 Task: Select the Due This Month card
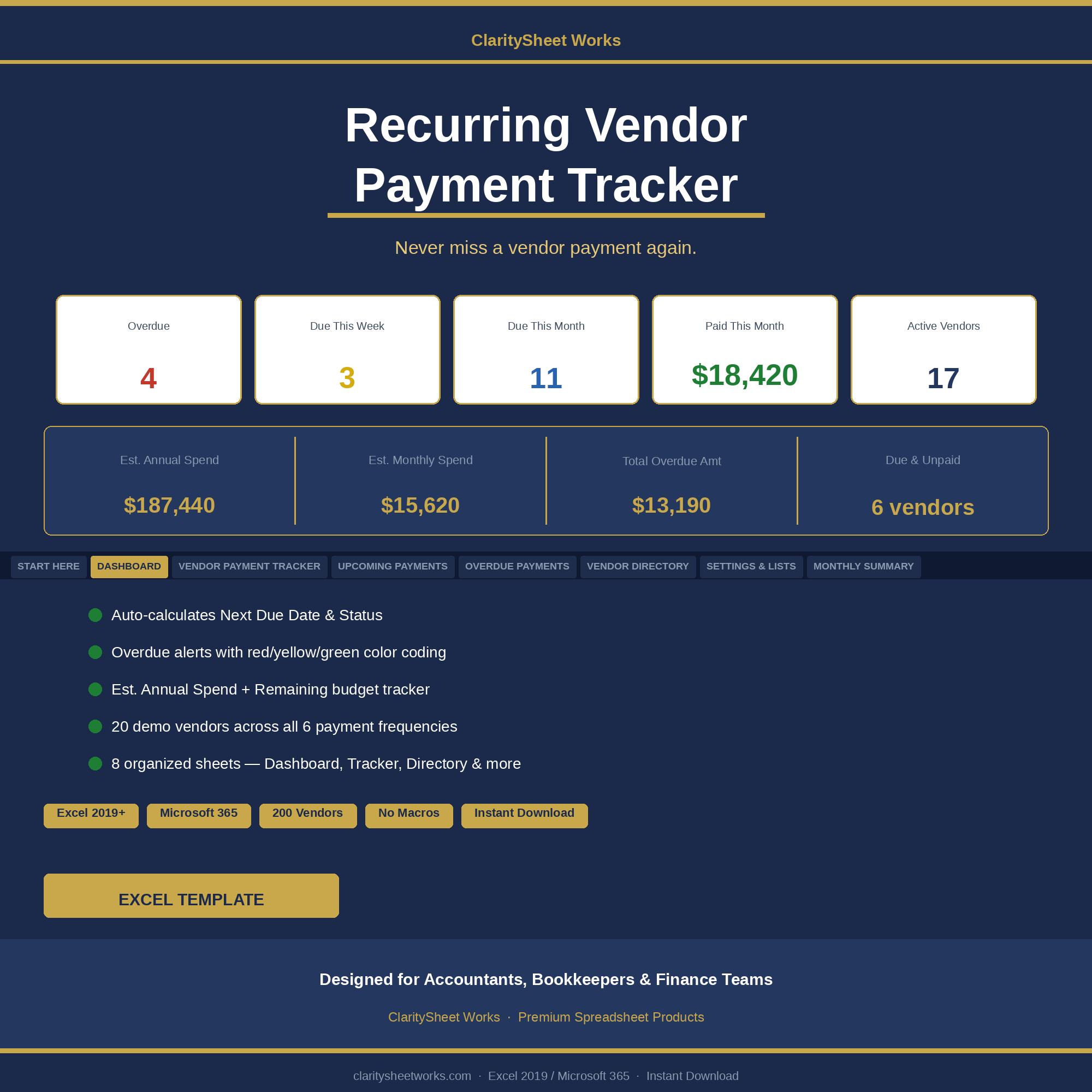coord(546,349)
